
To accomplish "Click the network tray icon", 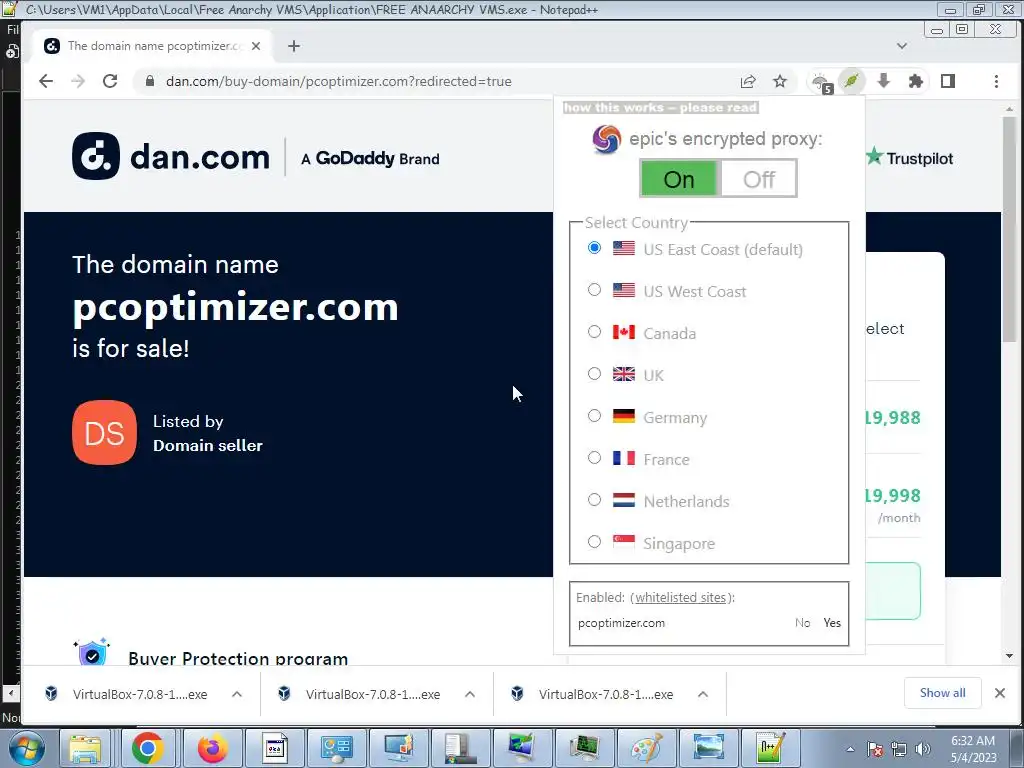I will 899,749.
